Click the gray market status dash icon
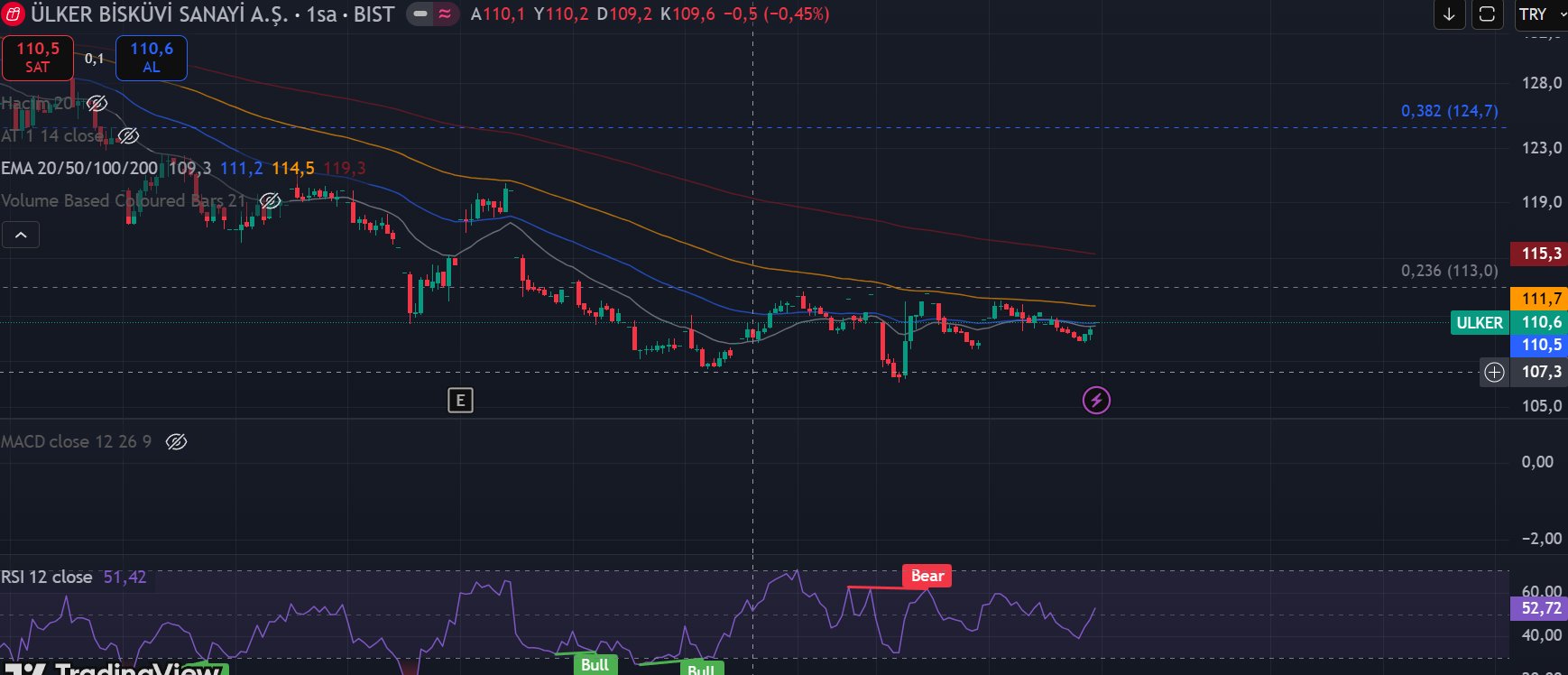This screenshot has height=675, width=1568. pos(420,14)
